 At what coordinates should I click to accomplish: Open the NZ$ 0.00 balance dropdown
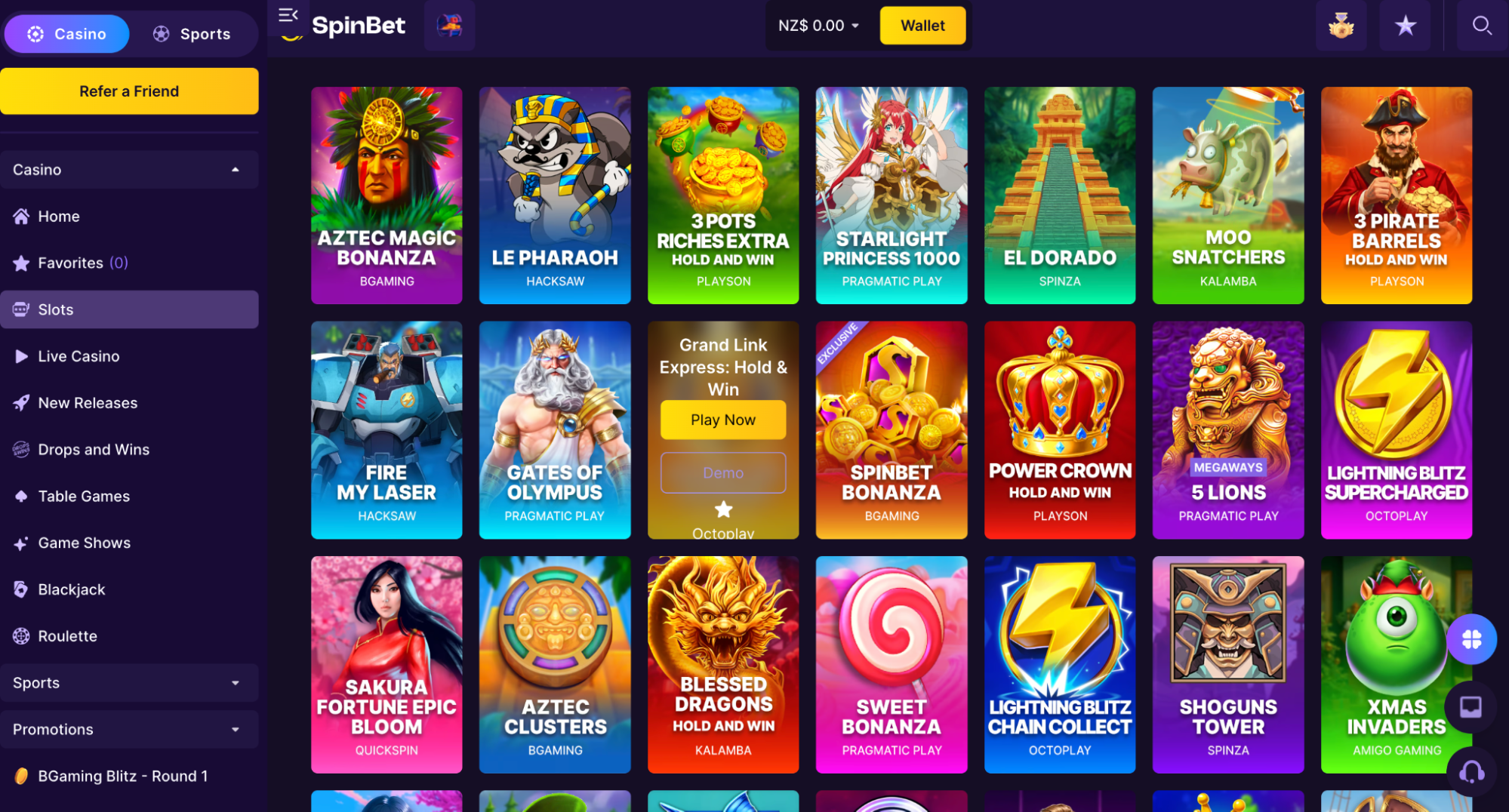pyautogui.click(x=819, y=26)
